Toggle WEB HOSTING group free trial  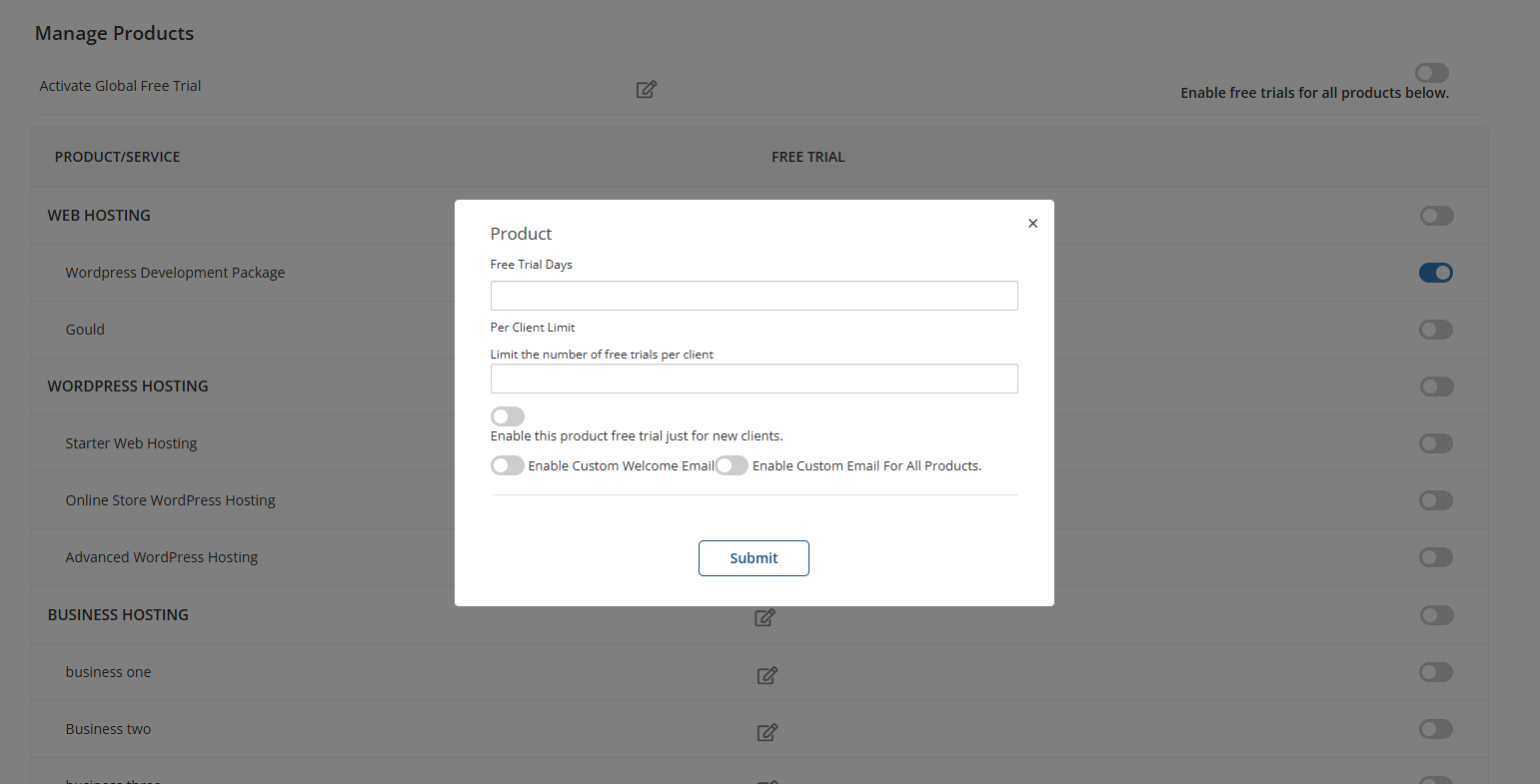[x=1435, y=216]
